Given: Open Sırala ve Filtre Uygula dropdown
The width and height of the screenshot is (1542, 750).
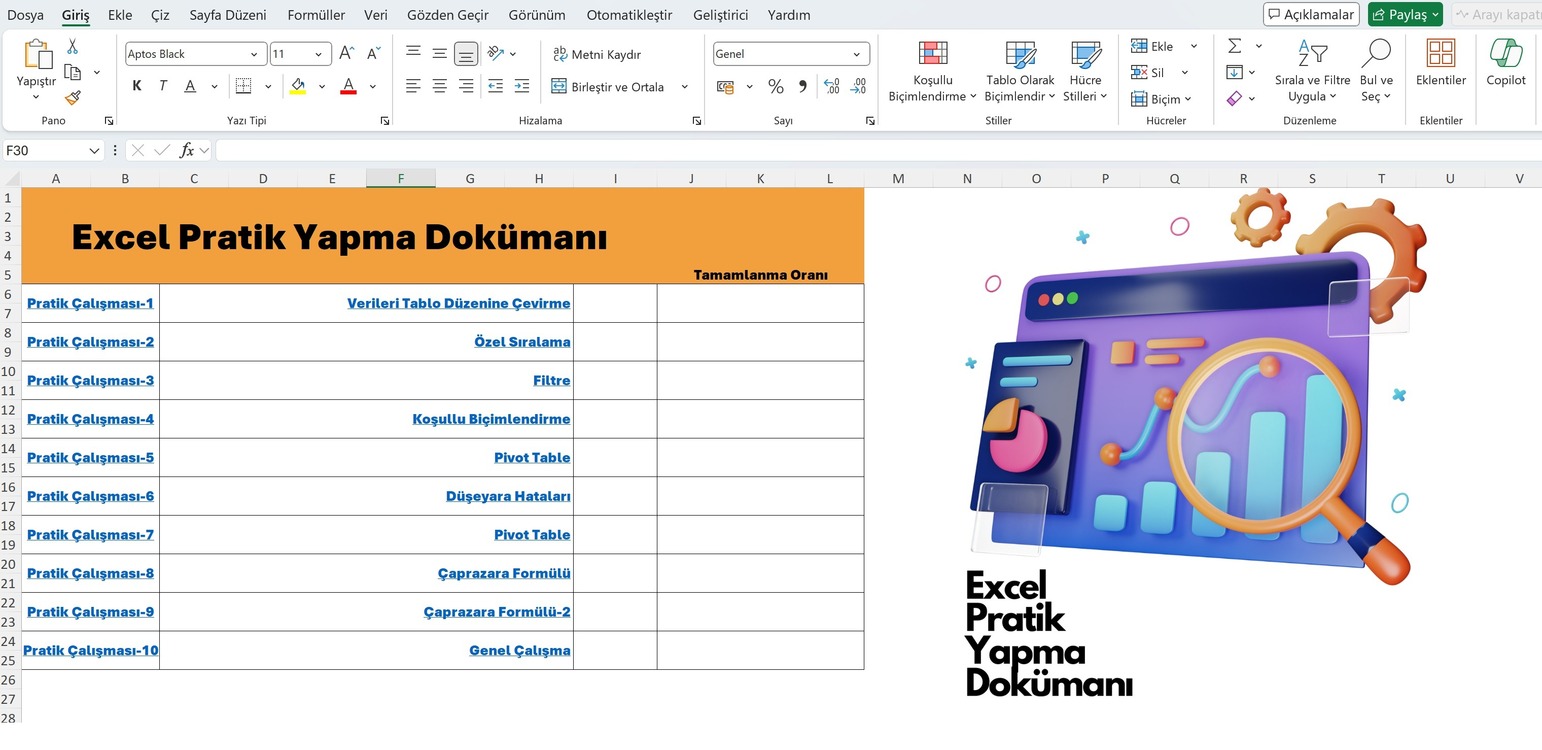Looking at the screenshot, I should pyautogui.click(x=1312, y=70).
